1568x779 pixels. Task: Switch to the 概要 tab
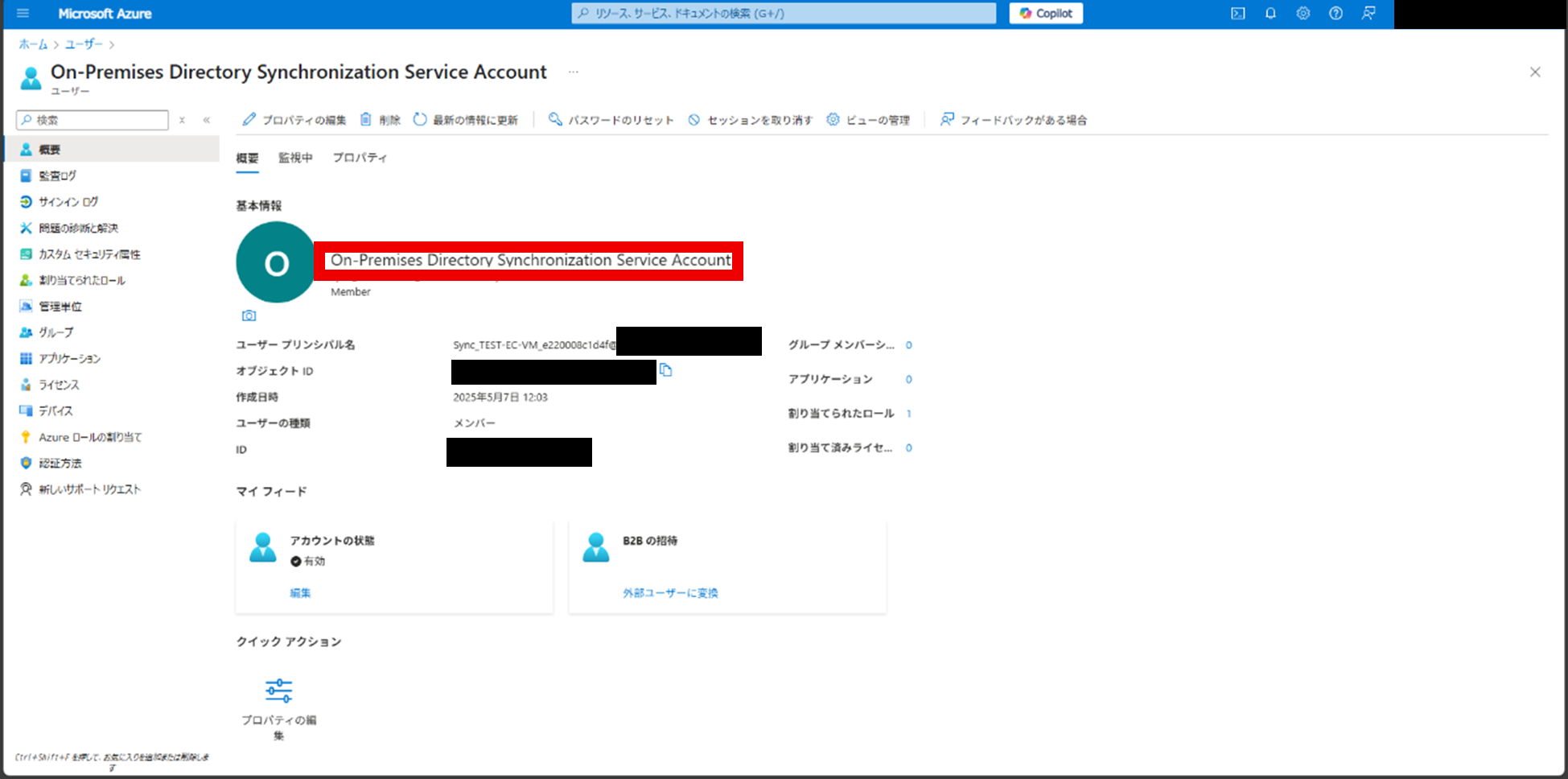point(247,158)
